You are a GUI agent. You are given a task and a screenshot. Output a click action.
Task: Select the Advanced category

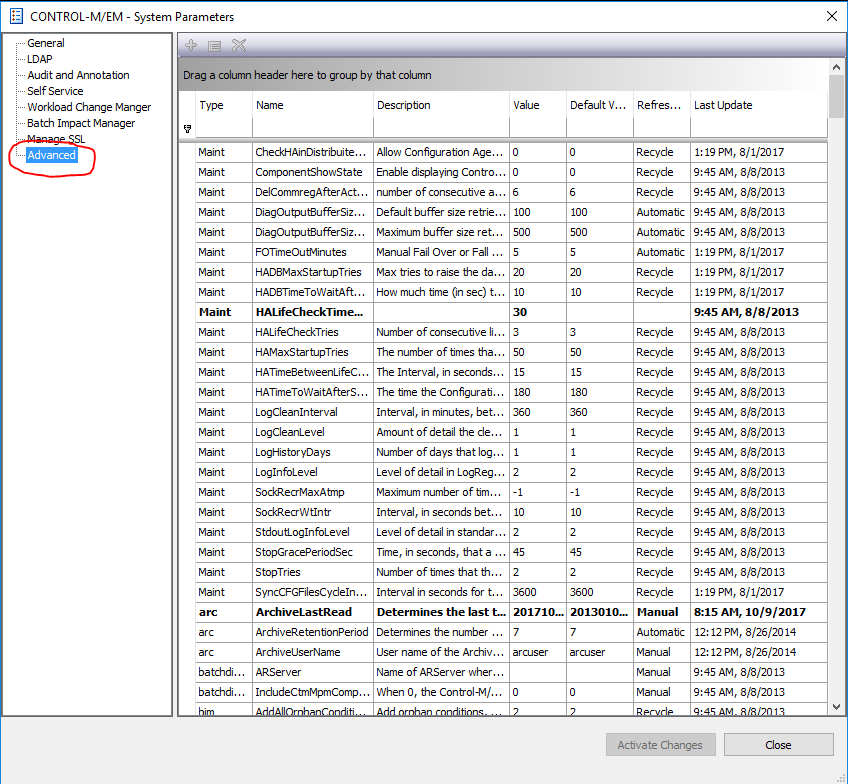click(x=51, y=155)
